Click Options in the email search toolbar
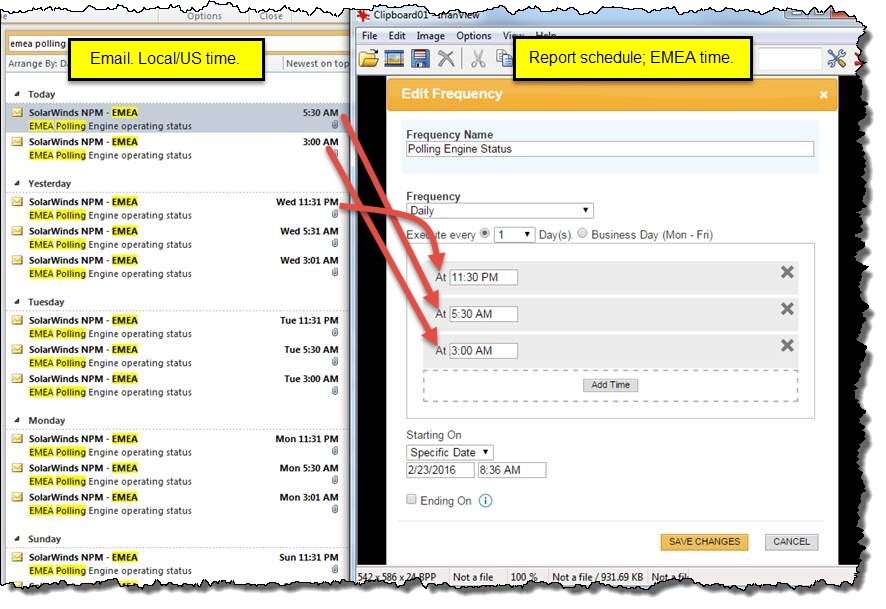Viewport: 886px width, 609px height. pyautogui.click(x=205, y=16)
